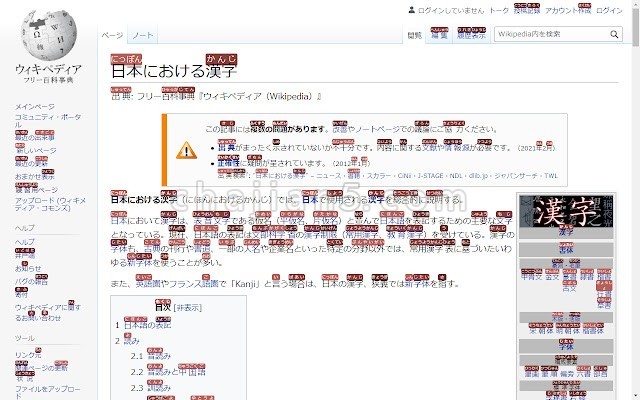Image resolution: width=640 pixels, height=400 pixels.
Task: Click the アカウント作成 link
Action: click(x=568, y=10)
